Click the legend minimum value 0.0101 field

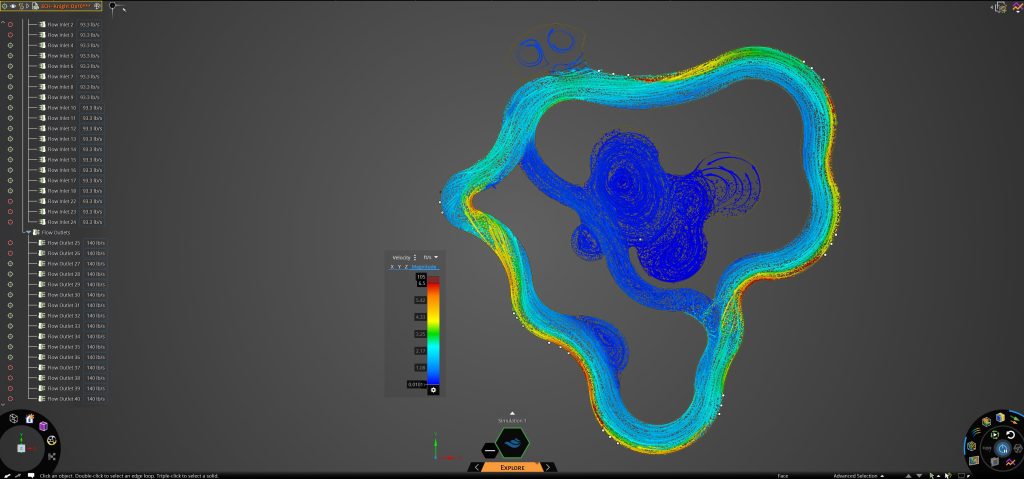417,384
